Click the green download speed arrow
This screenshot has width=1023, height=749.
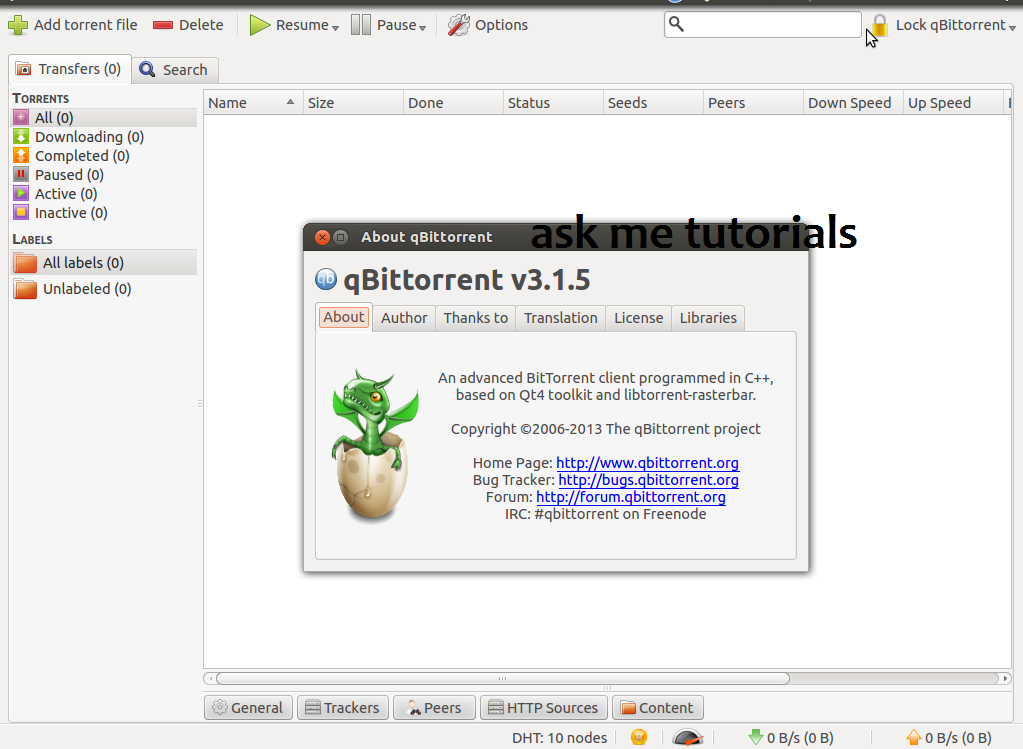[x=756, y=737]
